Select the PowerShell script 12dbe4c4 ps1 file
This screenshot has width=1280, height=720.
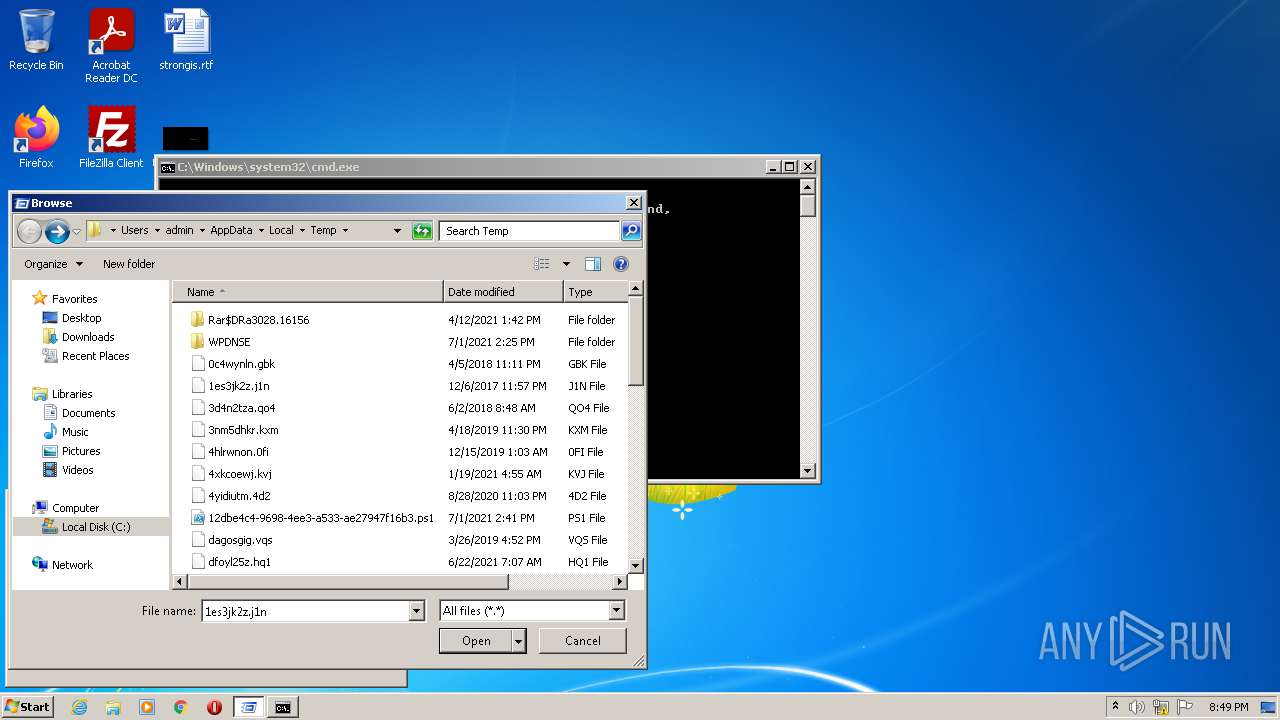tap(313, 518)
